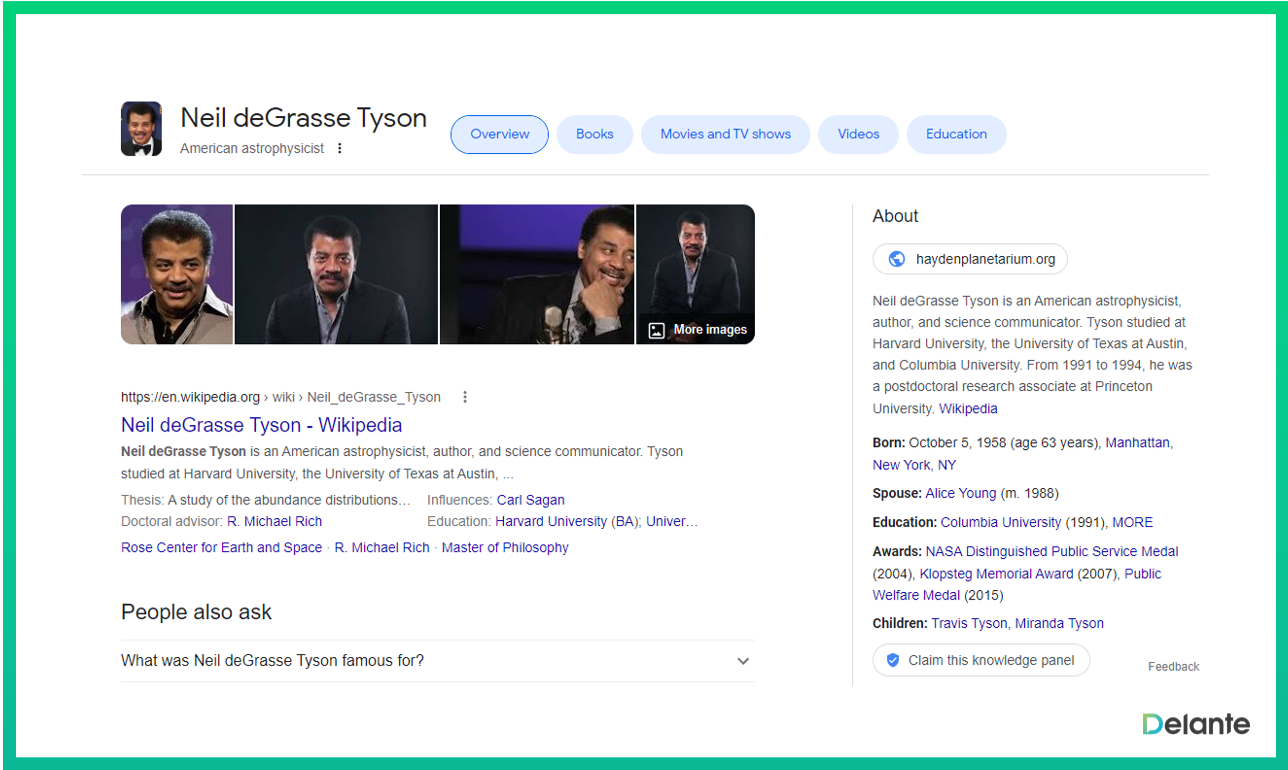
Task: Click the haydenplanetarium.org button
Action: tap(970, 259)
